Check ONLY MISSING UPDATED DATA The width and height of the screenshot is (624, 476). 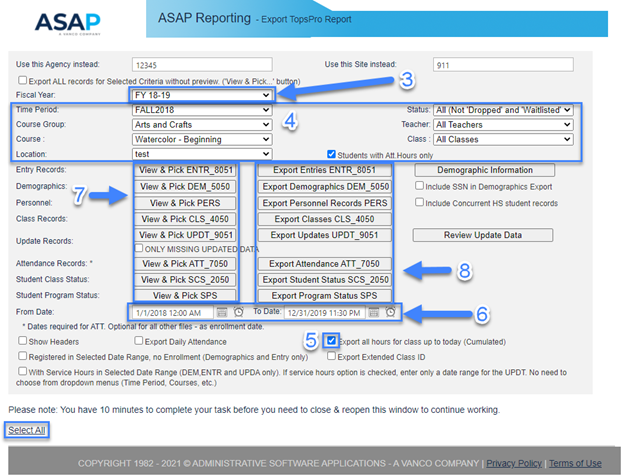click(139, 248)
